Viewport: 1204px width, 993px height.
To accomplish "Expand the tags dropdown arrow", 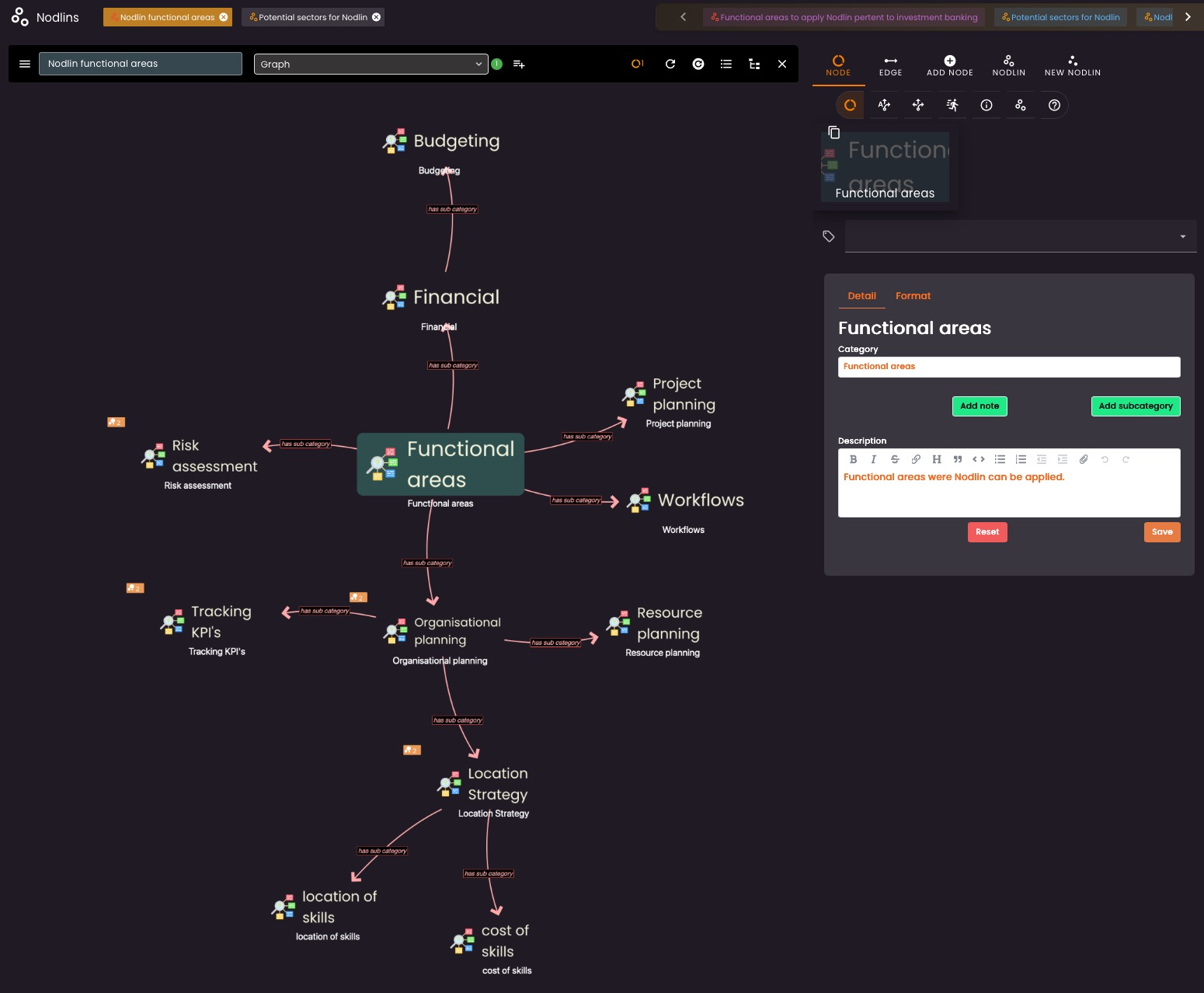I will (x=1182, y=237).
